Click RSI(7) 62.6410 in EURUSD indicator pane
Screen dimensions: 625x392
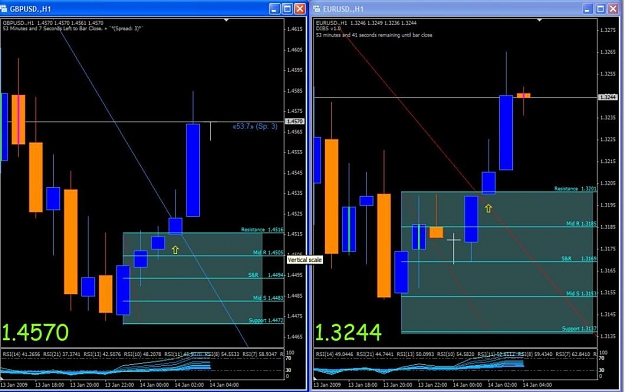point(572,354)
